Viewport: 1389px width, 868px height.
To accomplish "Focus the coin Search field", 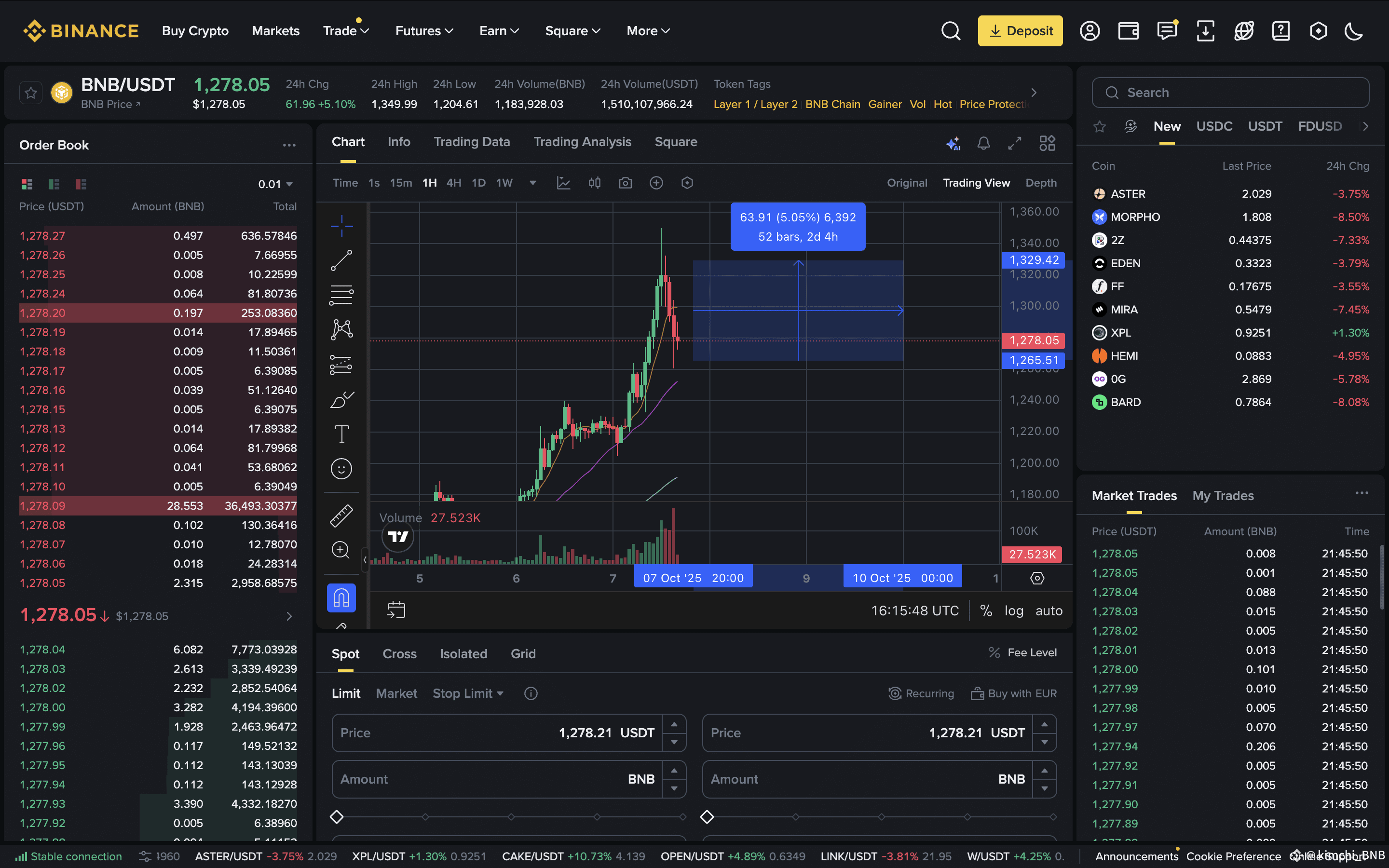I will [1230, 93].
